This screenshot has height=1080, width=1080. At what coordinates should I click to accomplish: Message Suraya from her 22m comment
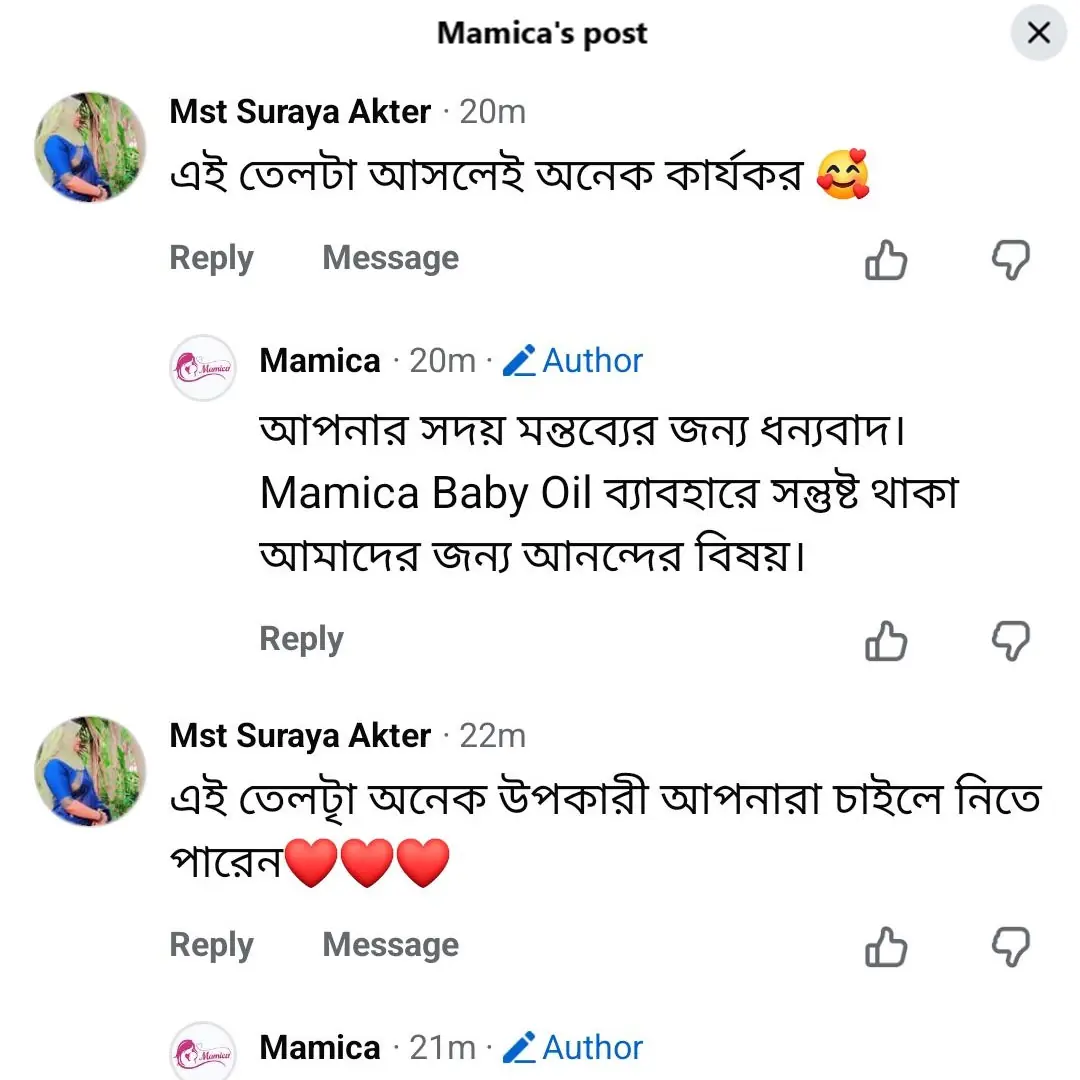(x=390, y=945)
